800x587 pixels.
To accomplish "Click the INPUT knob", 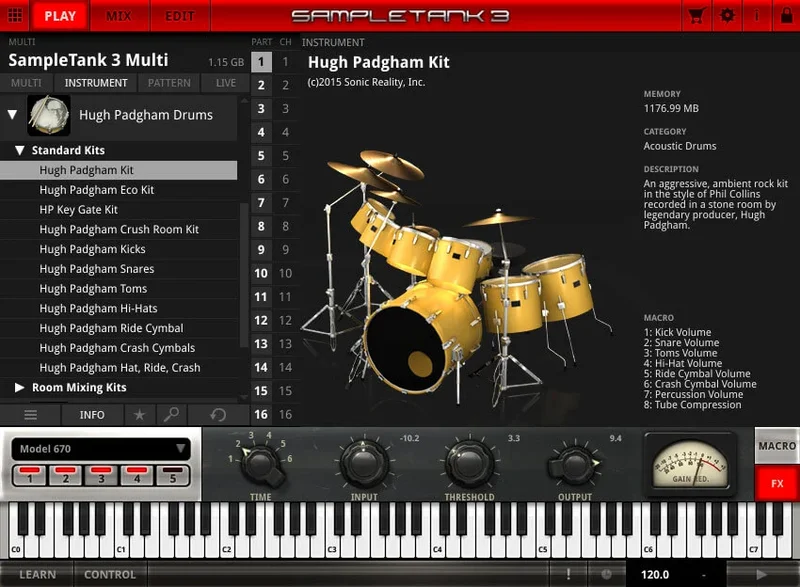I will point(364,463).
